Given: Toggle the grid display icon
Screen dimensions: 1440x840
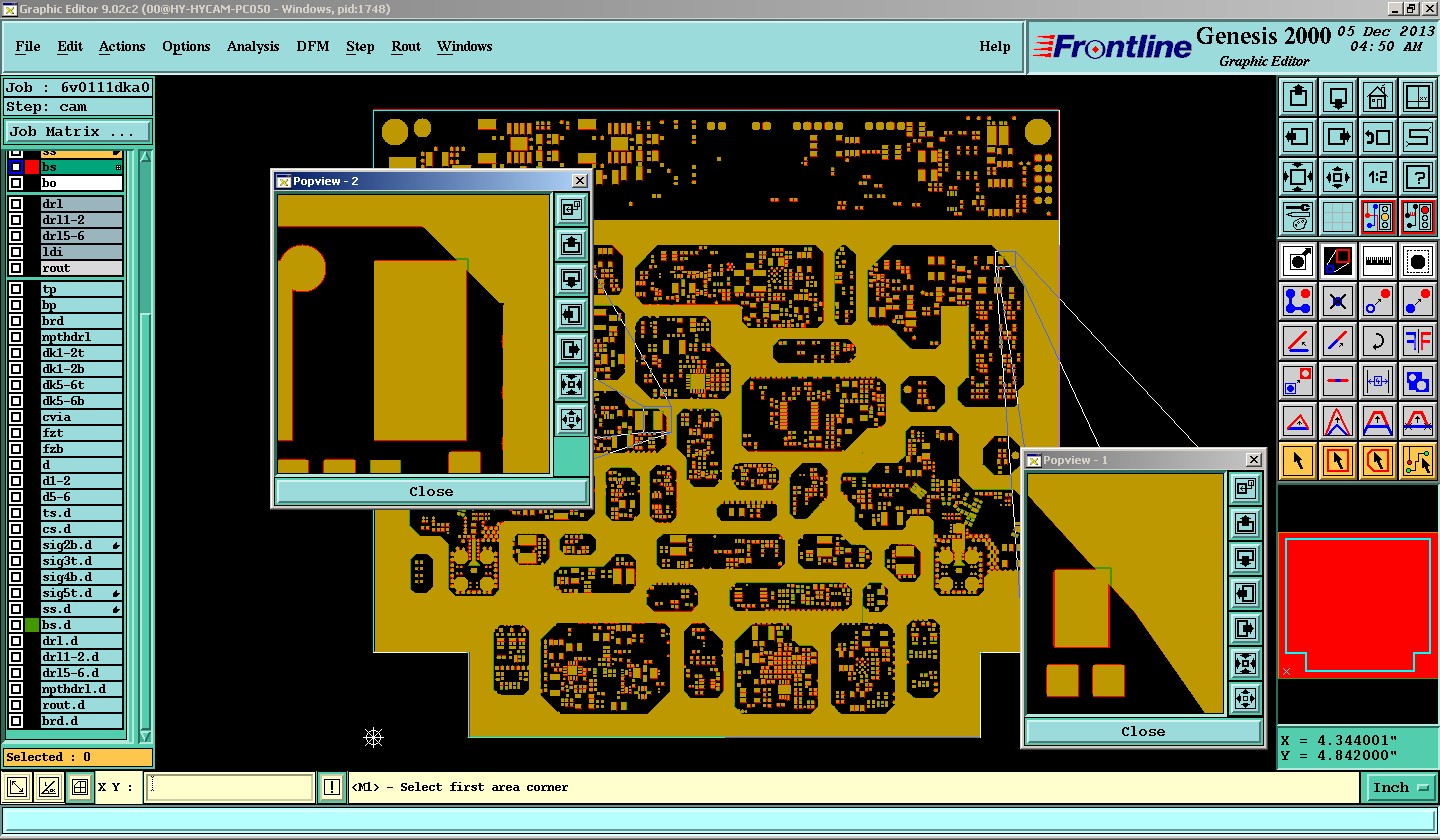Looking at the screenshot, I should tap(1338, 217).
